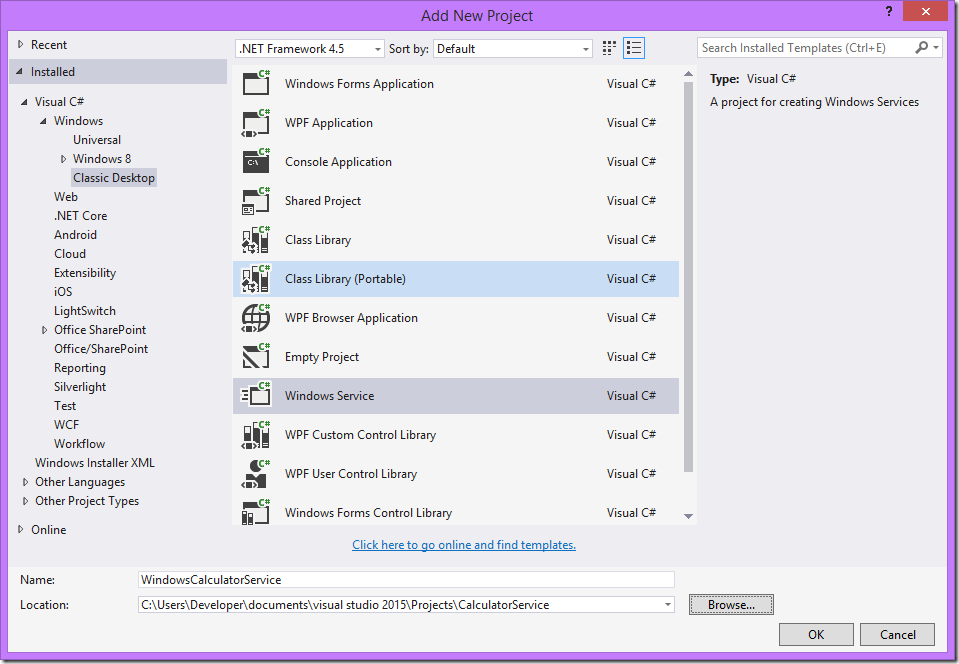Image resolution: width=959 pixels, height=664 pixels.
Task: Click the Empty Project template icon
Action: (256, 357)
